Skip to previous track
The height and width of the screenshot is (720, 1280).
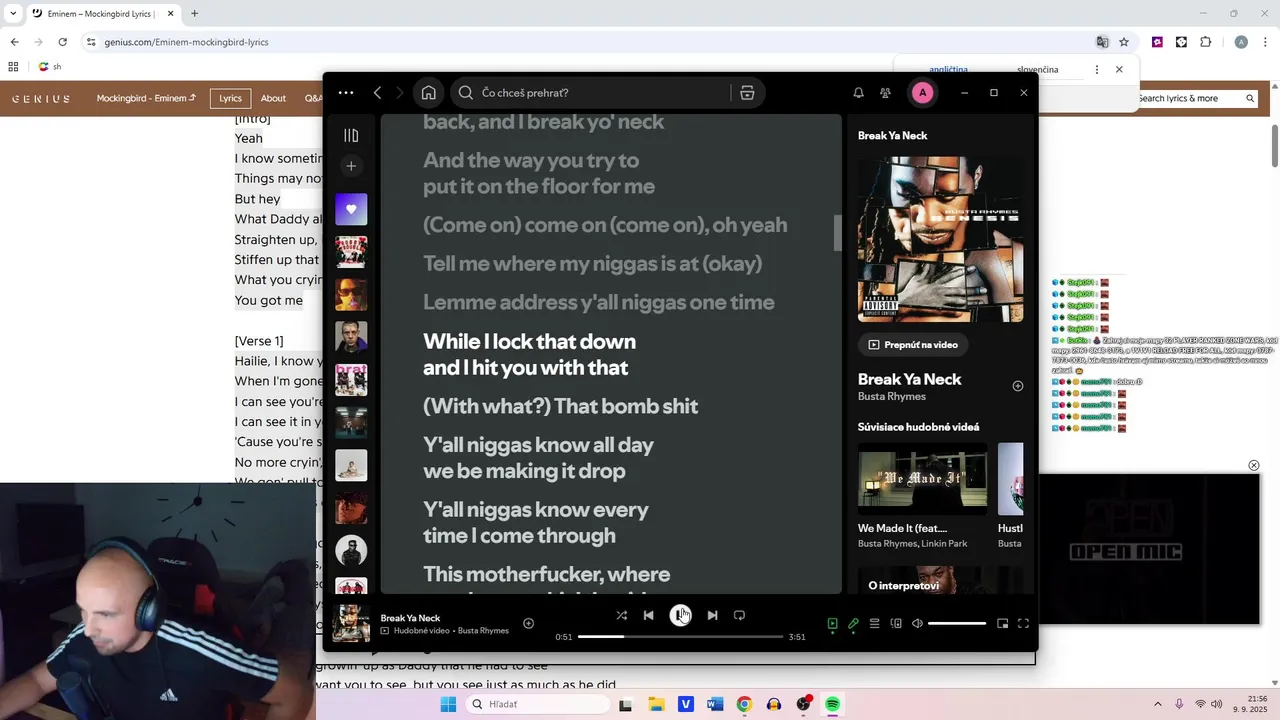[649, 615]
